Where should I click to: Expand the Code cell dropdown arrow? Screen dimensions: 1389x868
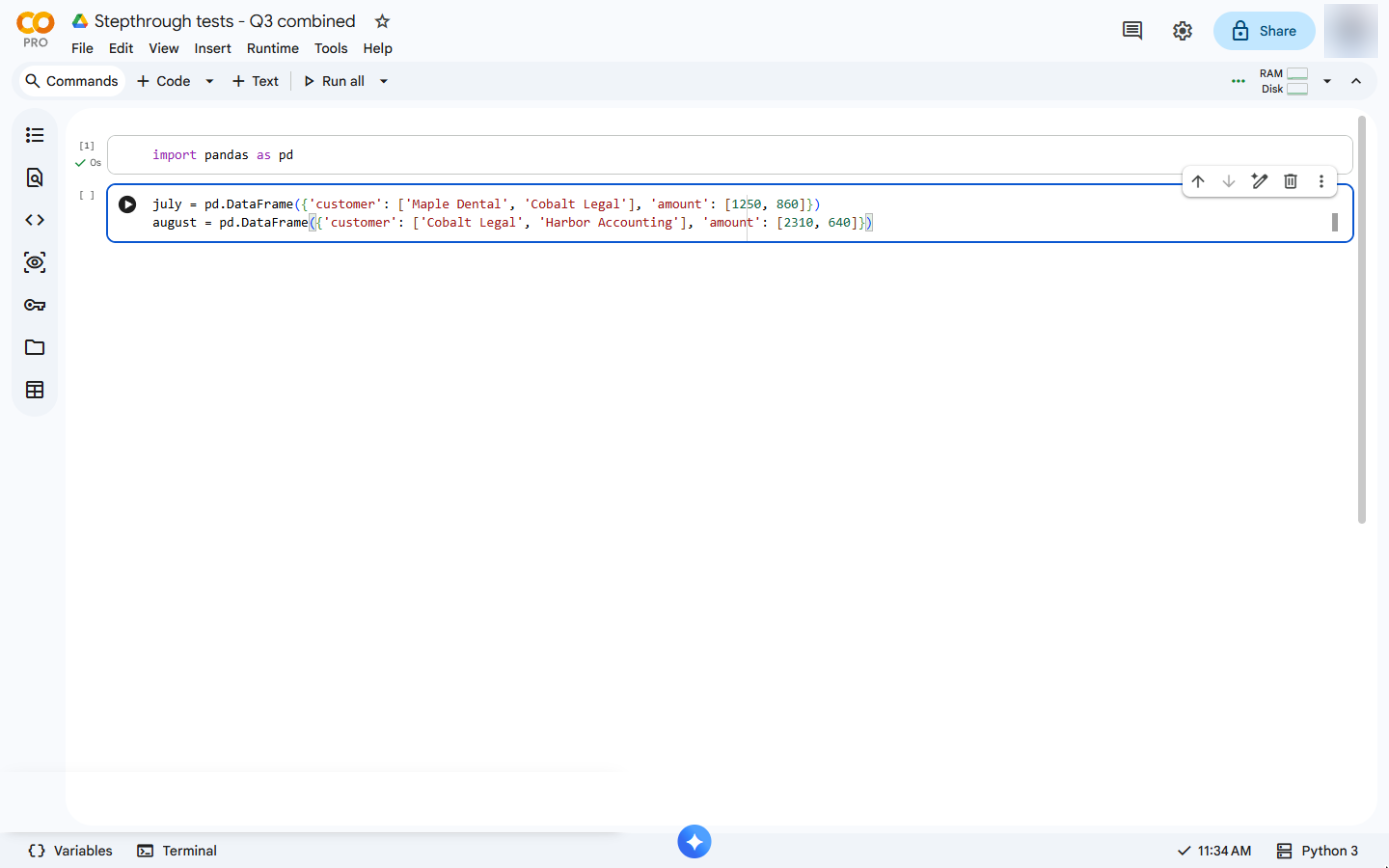click(x=209, y=81)
